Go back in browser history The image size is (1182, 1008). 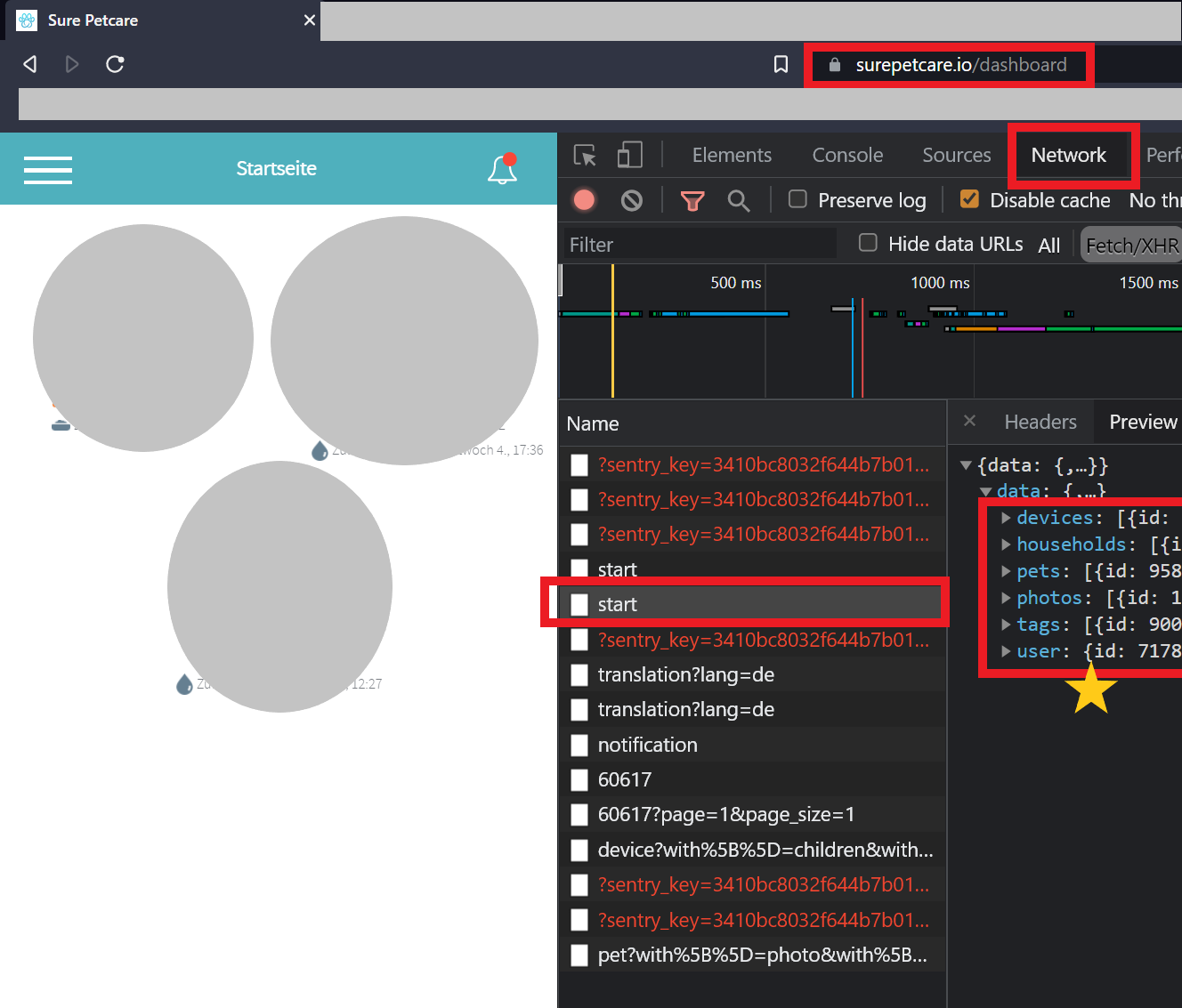pos(30,64)
